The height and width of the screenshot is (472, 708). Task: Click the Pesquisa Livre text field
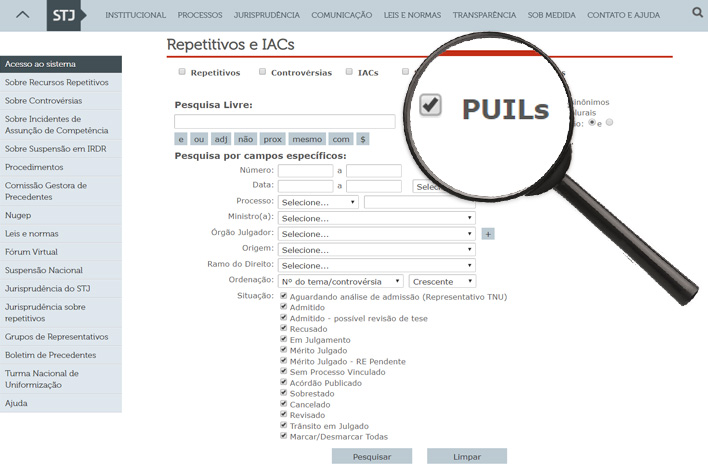pyautogui.click(x=284, y=121)
